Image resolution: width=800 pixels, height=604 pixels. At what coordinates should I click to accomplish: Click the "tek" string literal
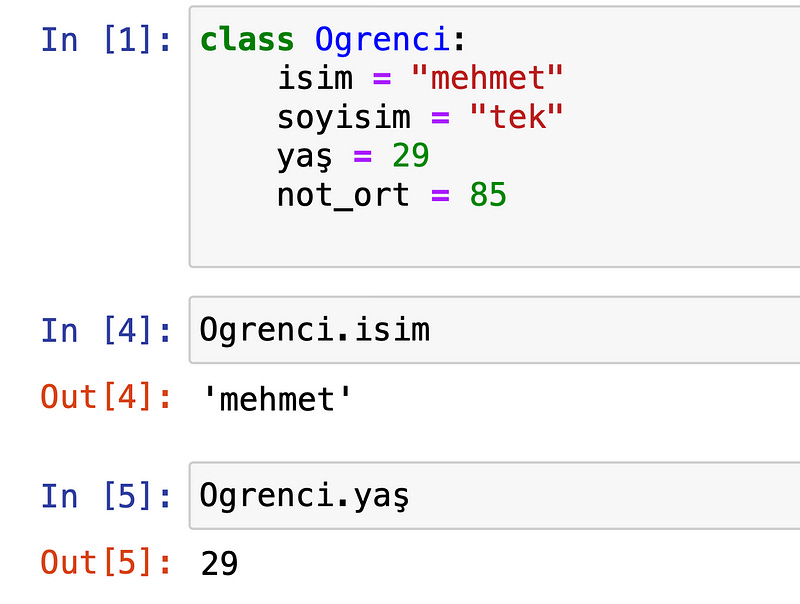point(516,117)
